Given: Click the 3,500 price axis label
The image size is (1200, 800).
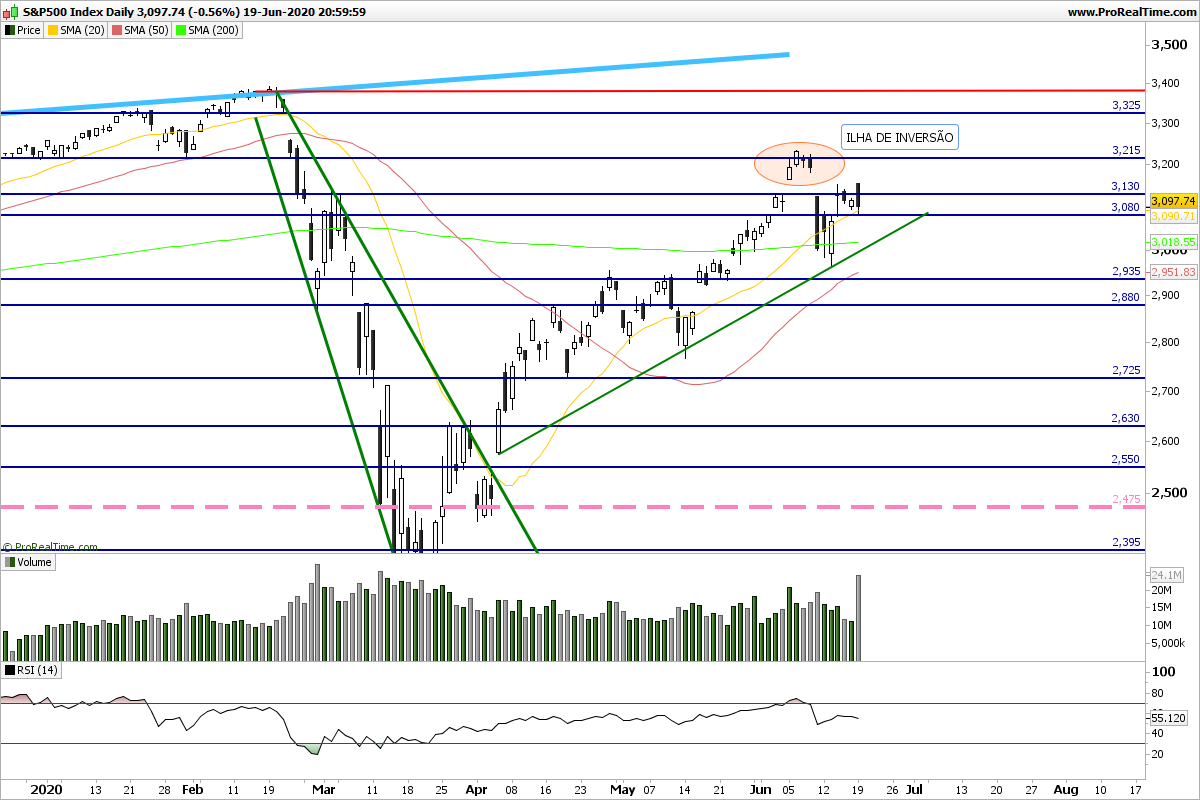Looking at the screenshot, I should pos(1169,46).
